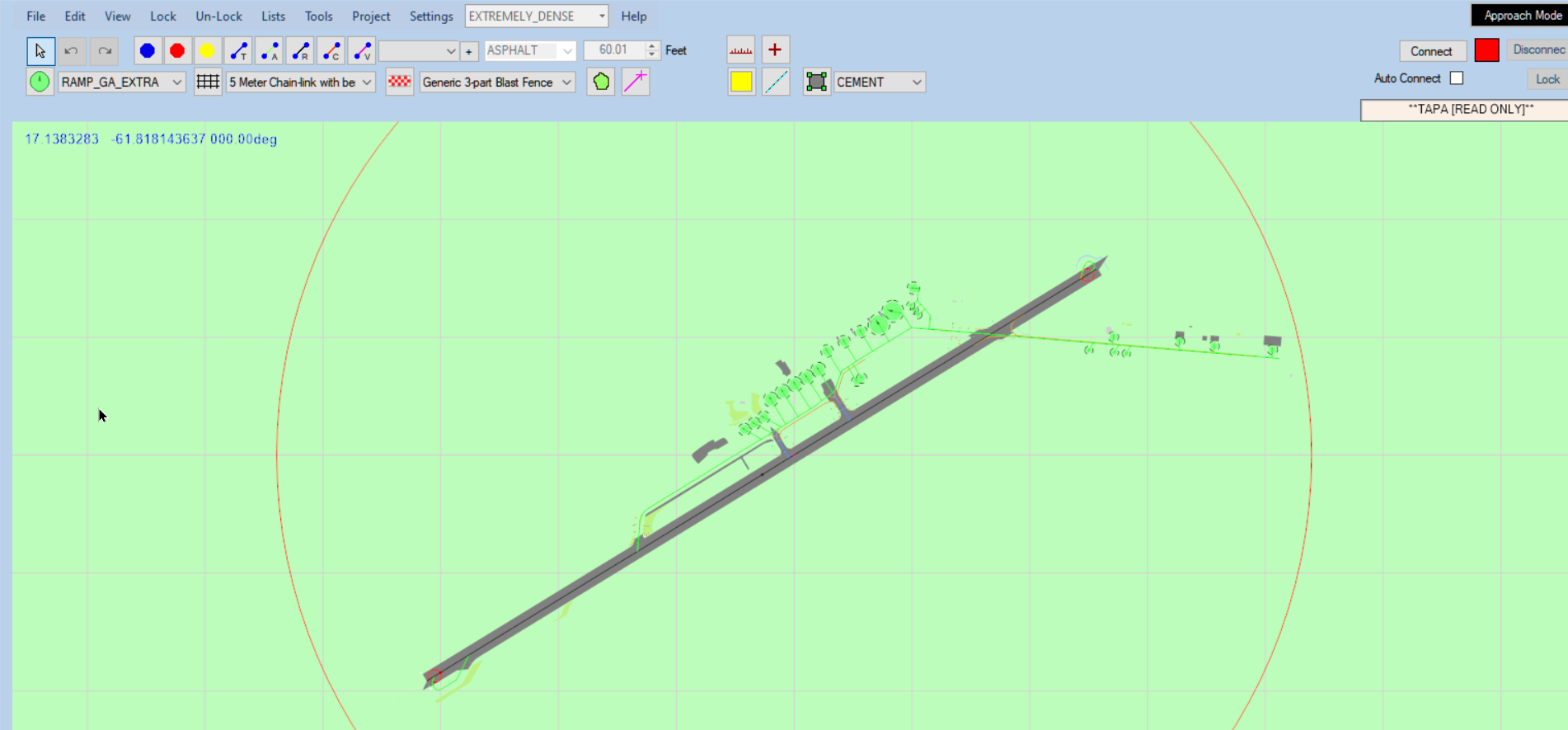
Task: Click the 60.01 feet width field
Action: pos(613,50)
